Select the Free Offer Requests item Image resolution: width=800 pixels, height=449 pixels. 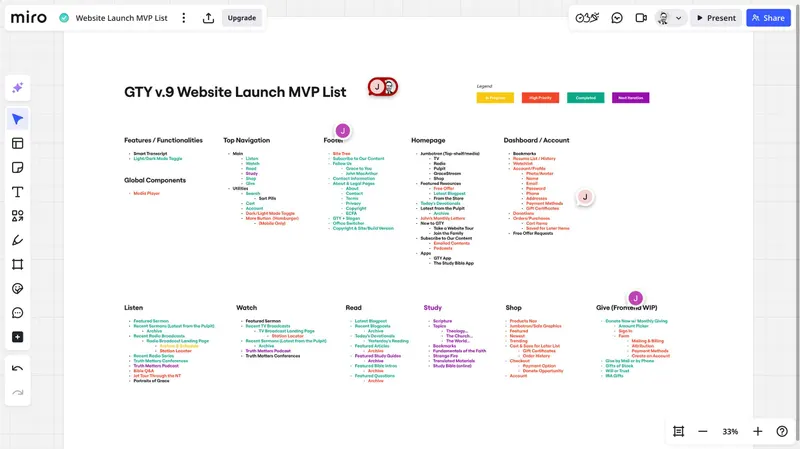point(533,233)
